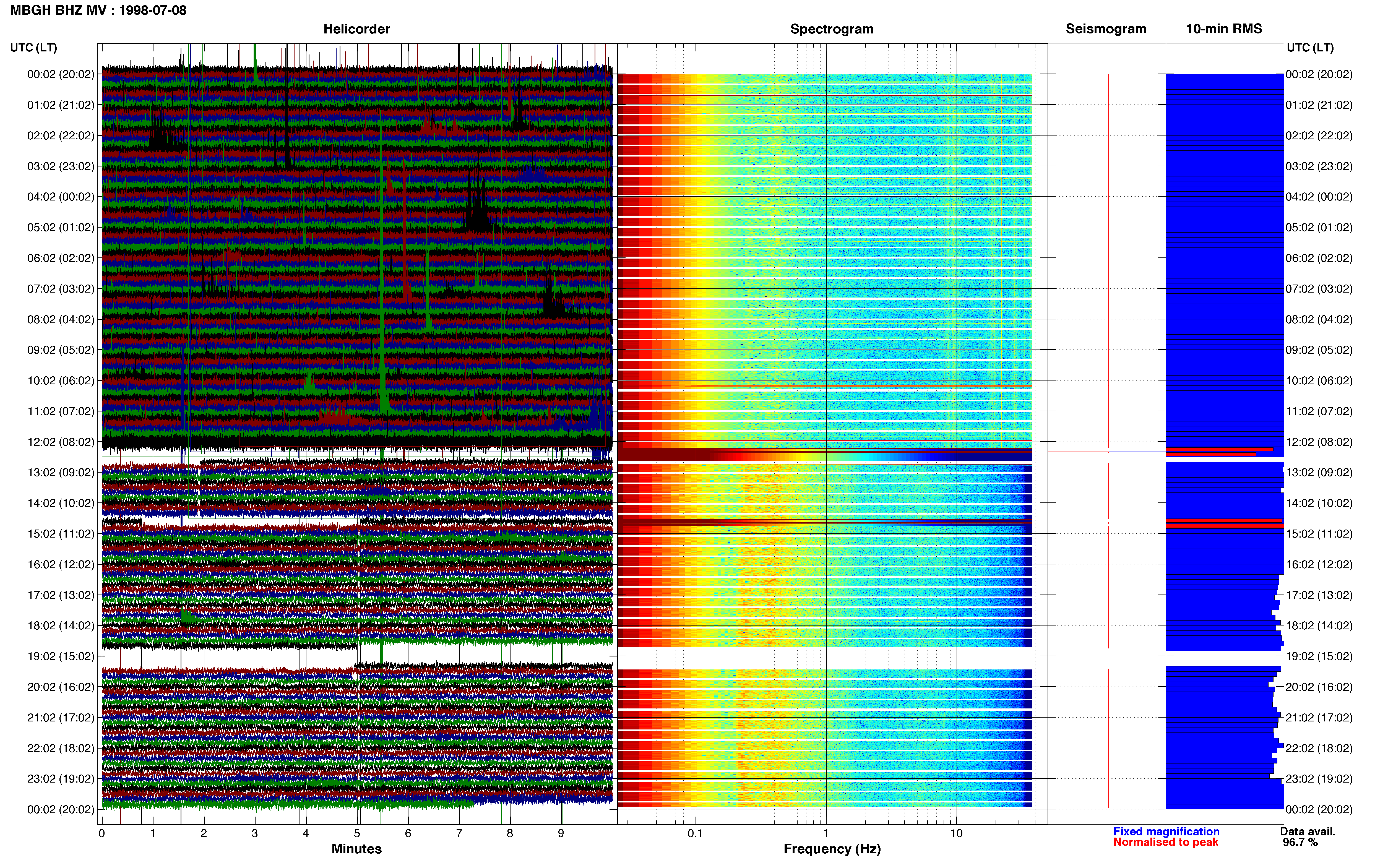Image resolution: width=1388 pixels, height=868 pixels.
Task: Click the left time label '17:02 (13:02)'
Action: click(x=61, y=595)
